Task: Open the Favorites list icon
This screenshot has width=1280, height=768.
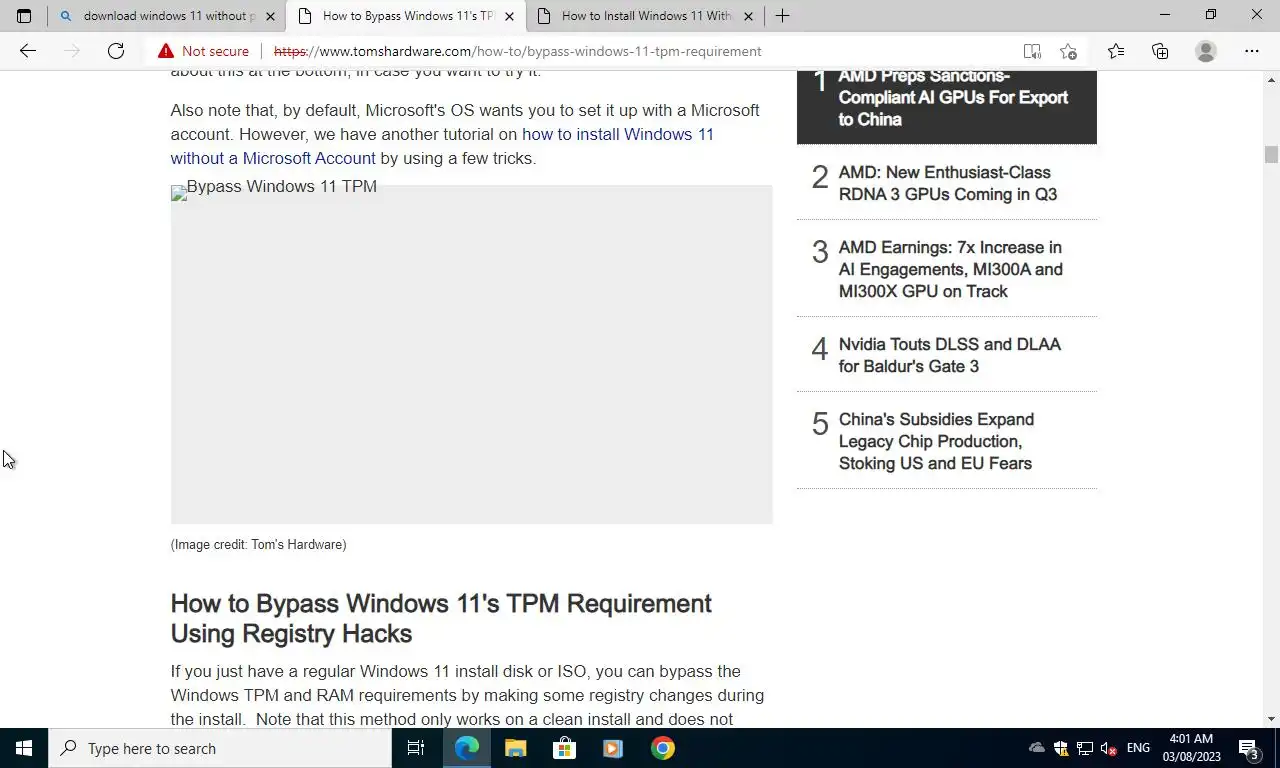Action: [x=1116, y=51]
